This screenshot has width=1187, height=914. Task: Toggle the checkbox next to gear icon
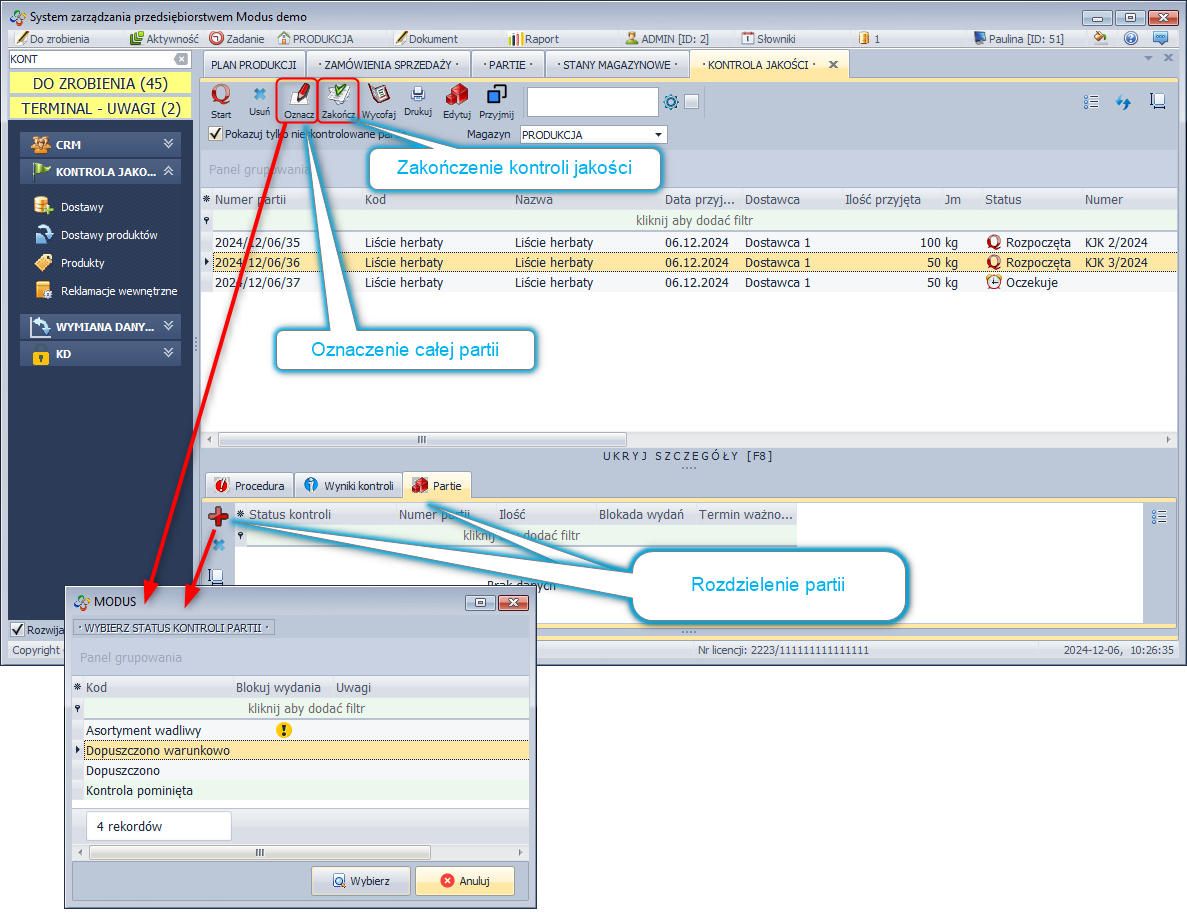click(x=692, y=101)
